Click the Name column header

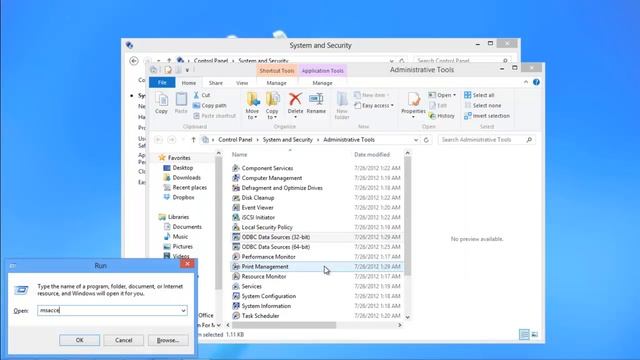click(240, 155)
